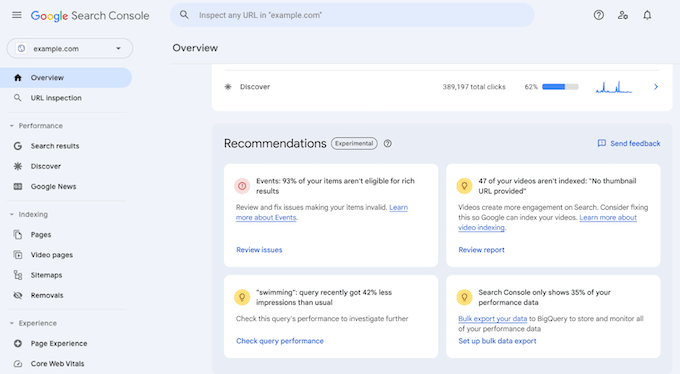Click the Discover row asterisk icon
The image size is (680, 374).
(x=228, y=87)
